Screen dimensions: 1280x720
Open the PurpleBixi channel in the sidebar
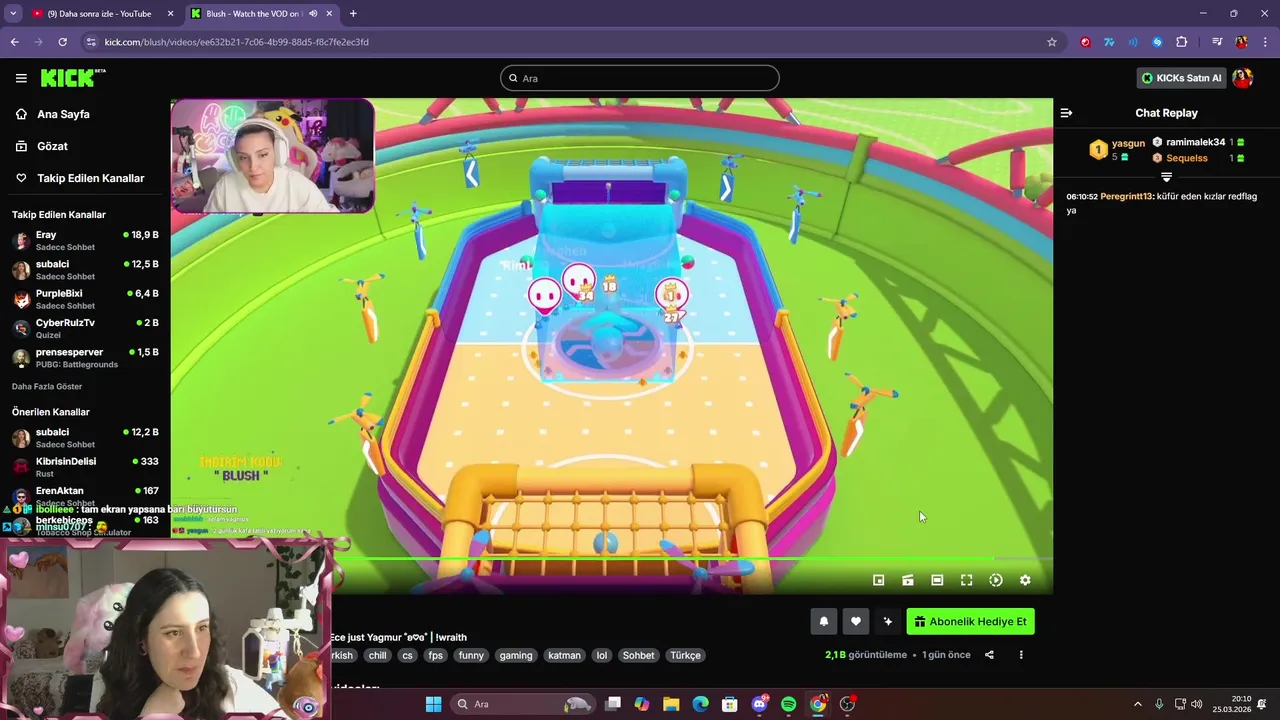click(85, 300)
